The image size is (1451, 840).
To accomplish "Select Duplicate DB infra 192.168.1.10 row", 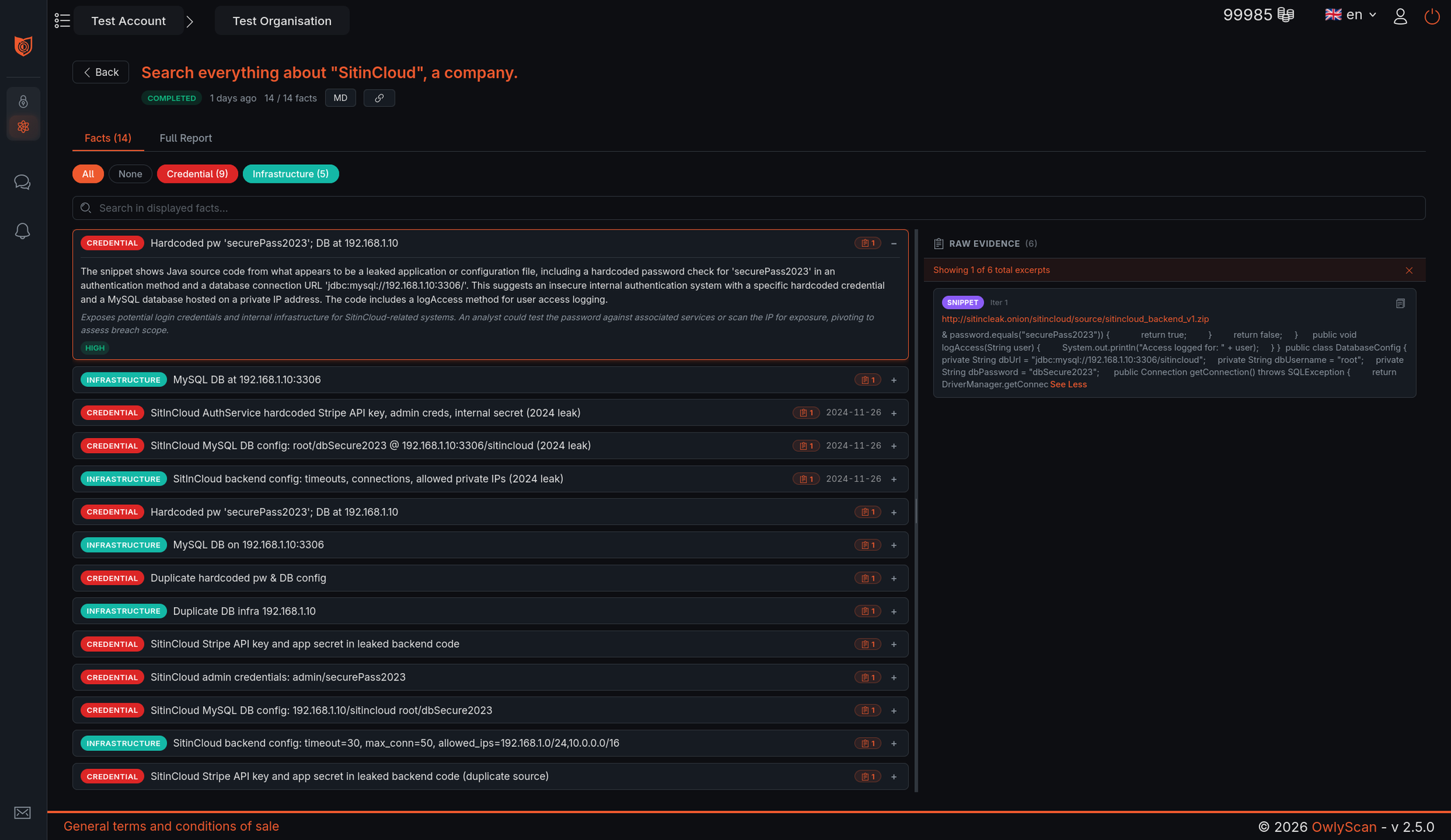I will (490, 611).
